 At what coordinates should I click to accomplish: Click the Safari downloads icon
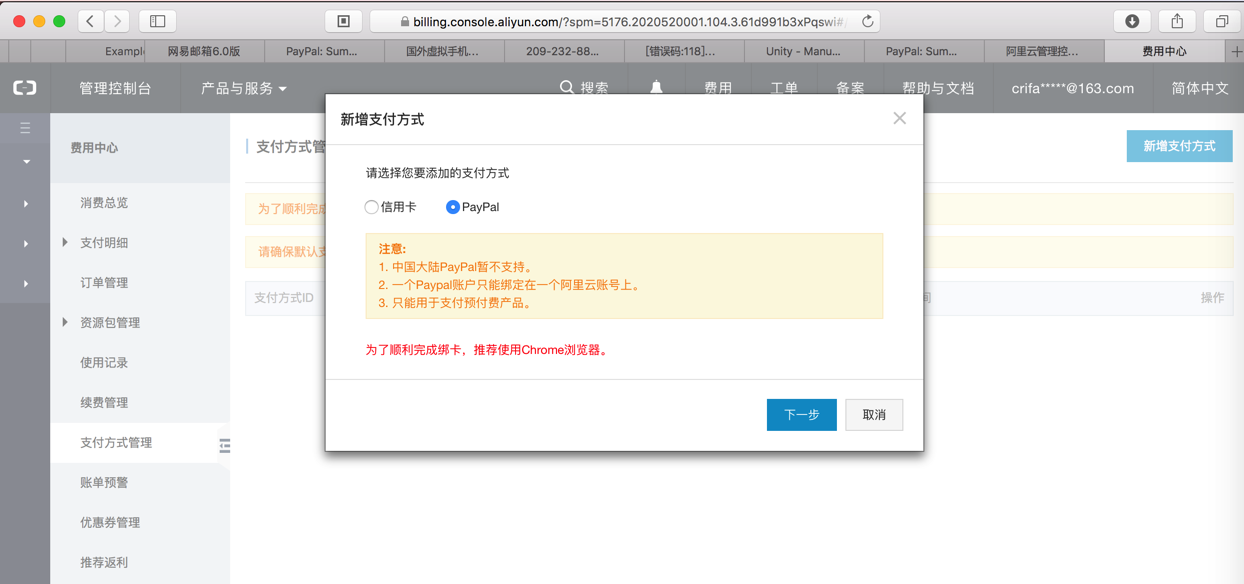pyautogui.click(x=1132, y=21)
